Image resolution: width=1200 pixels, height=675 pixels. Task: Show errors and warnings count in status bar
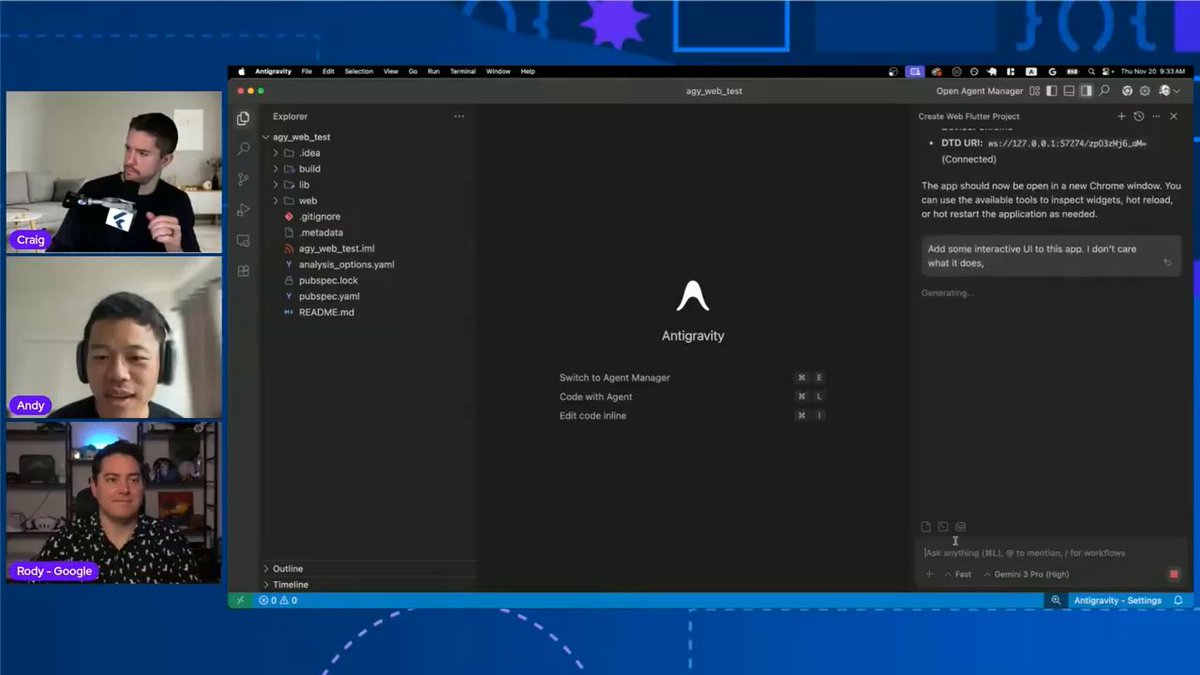[278, 600]
